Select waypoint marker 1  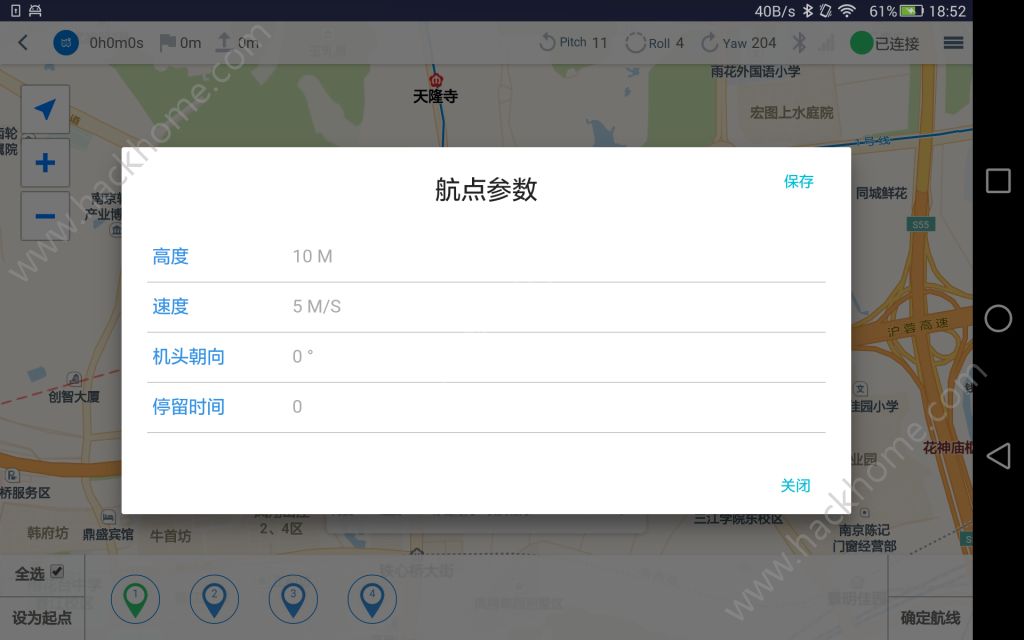(x=135, y=600)
